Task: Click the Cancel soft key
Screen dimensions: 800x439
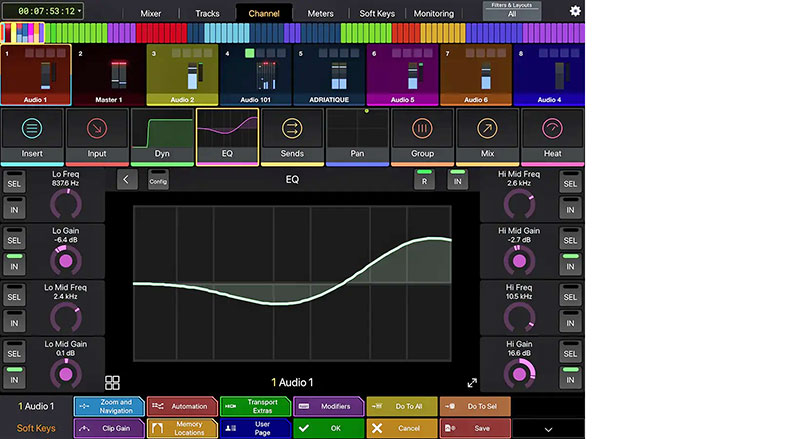Action: (x=402, y=428)
